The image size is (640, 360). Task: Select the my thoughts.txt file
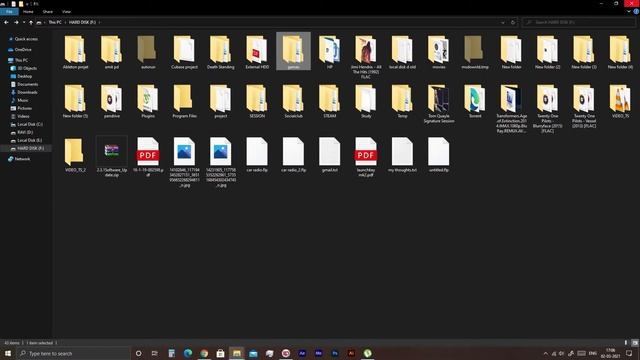(402, 154)
